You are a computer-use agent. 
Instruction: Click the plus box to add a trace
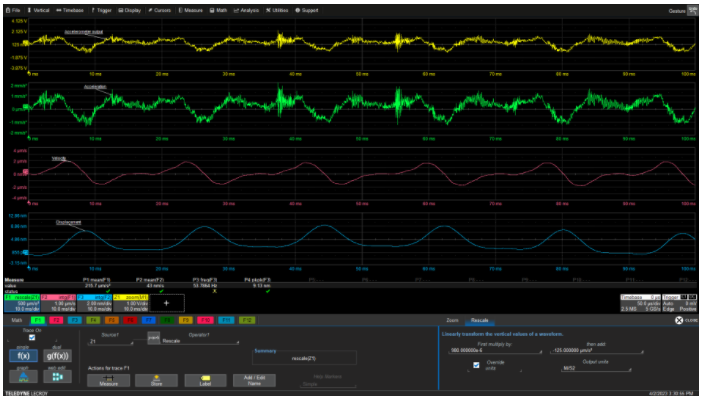pos(167,303)
